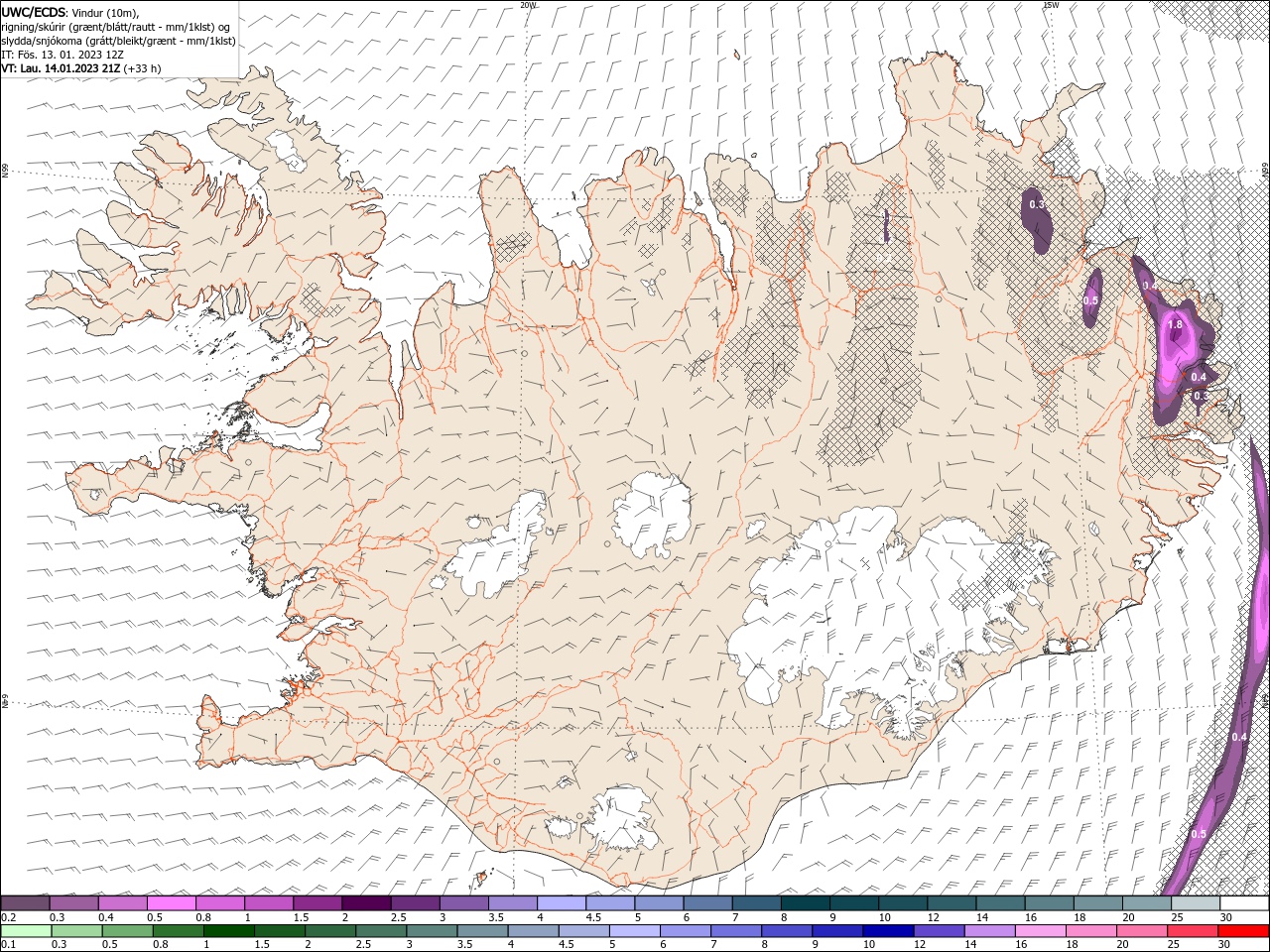Image resolution: width=1270 pixels, height=952 pixels.
Task: Pick the darkest purple swatch after 2 in the upper legend
Action: pyautogui.click(x=366, y=903)
